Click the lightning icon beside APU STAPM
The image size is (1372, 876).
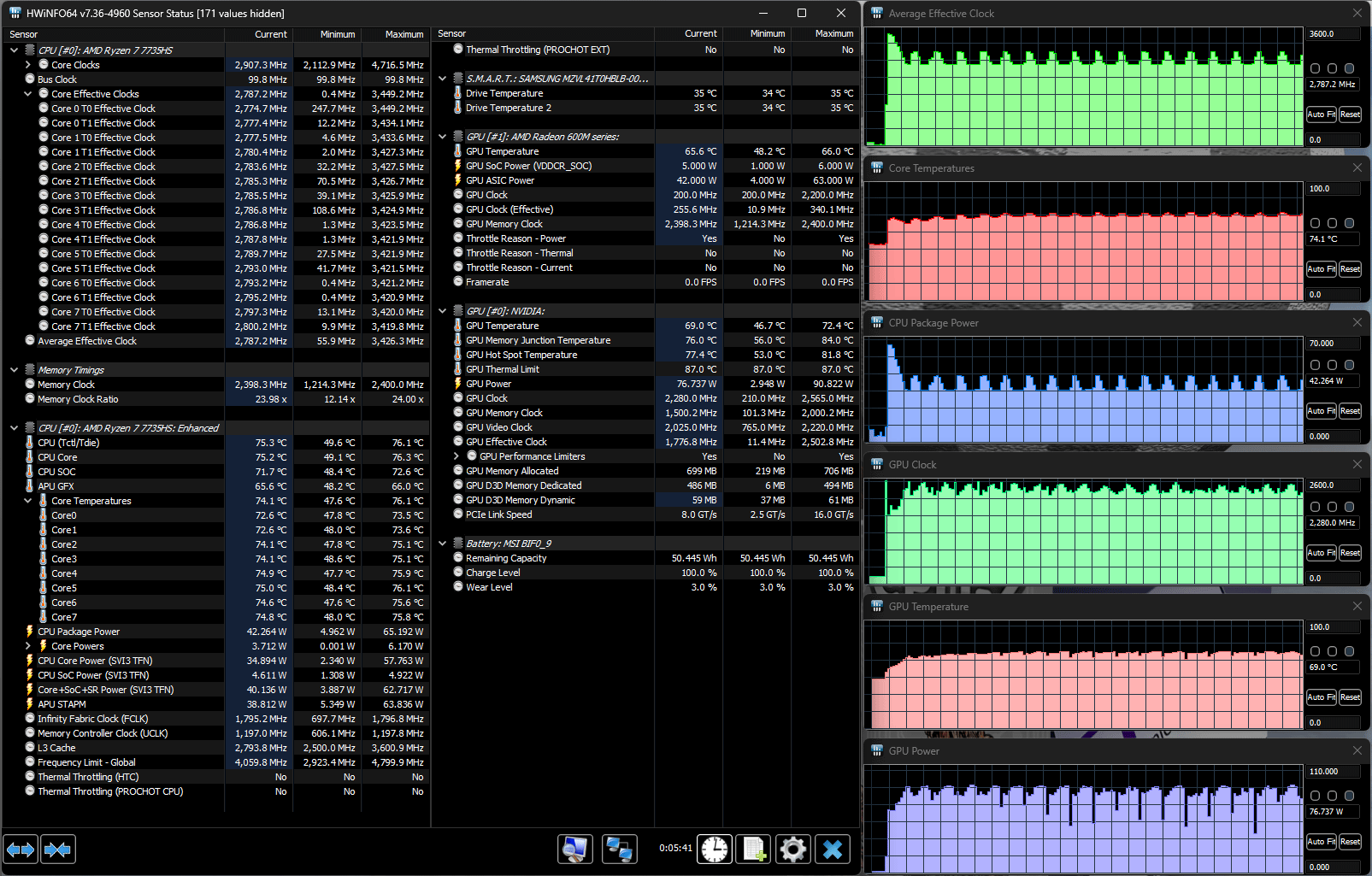point(30,704)
